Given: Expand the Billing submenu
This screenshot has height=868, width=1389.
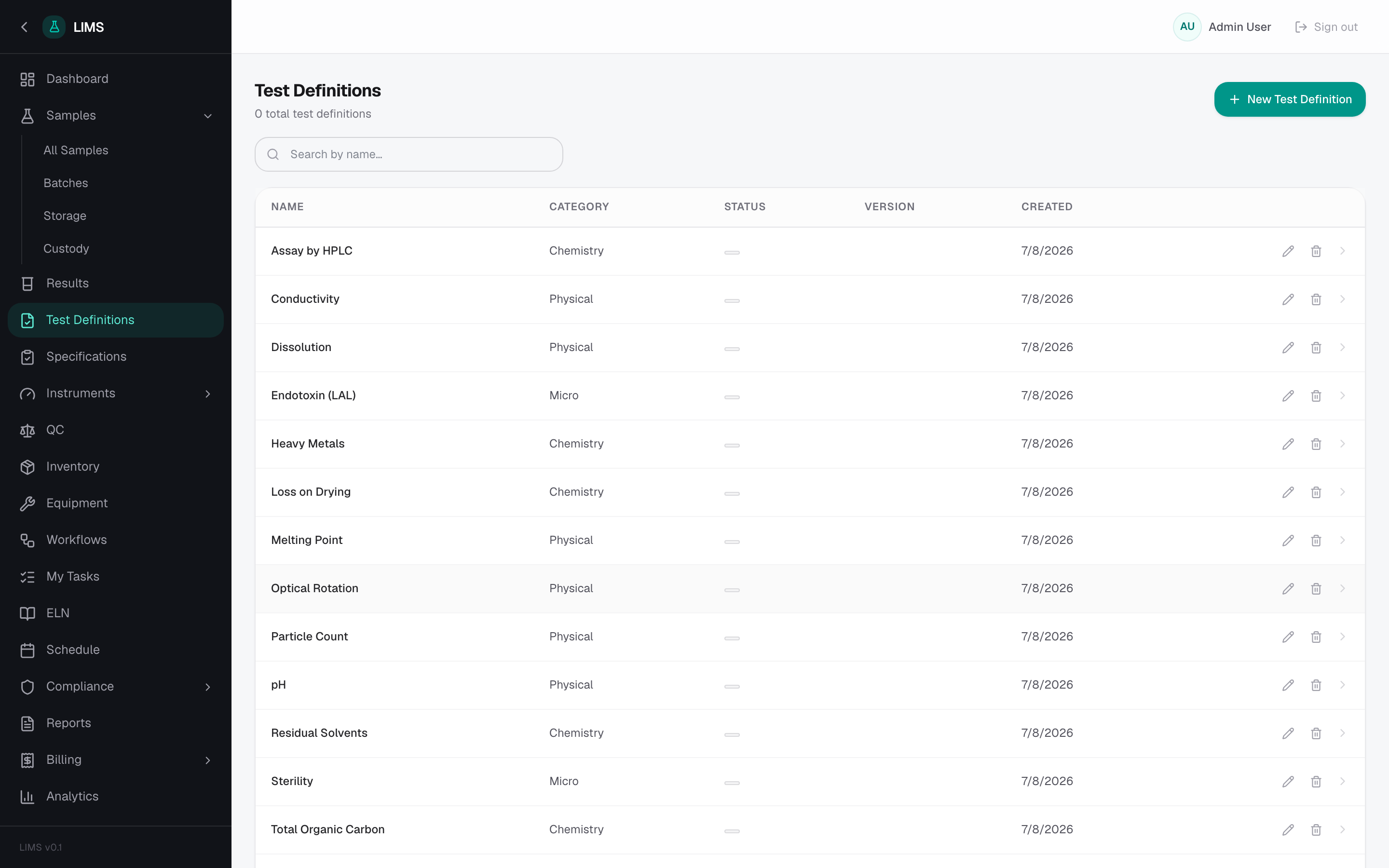Looking at the screenshot, I should (x=208, y=760).
